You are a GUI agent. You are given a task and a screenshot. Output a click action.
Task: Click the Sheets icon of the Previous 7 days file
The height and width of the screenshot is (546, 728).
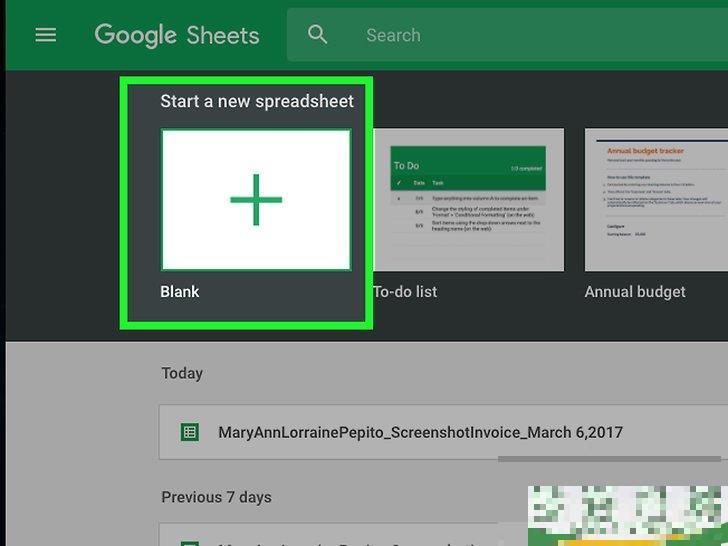(189, 541)
